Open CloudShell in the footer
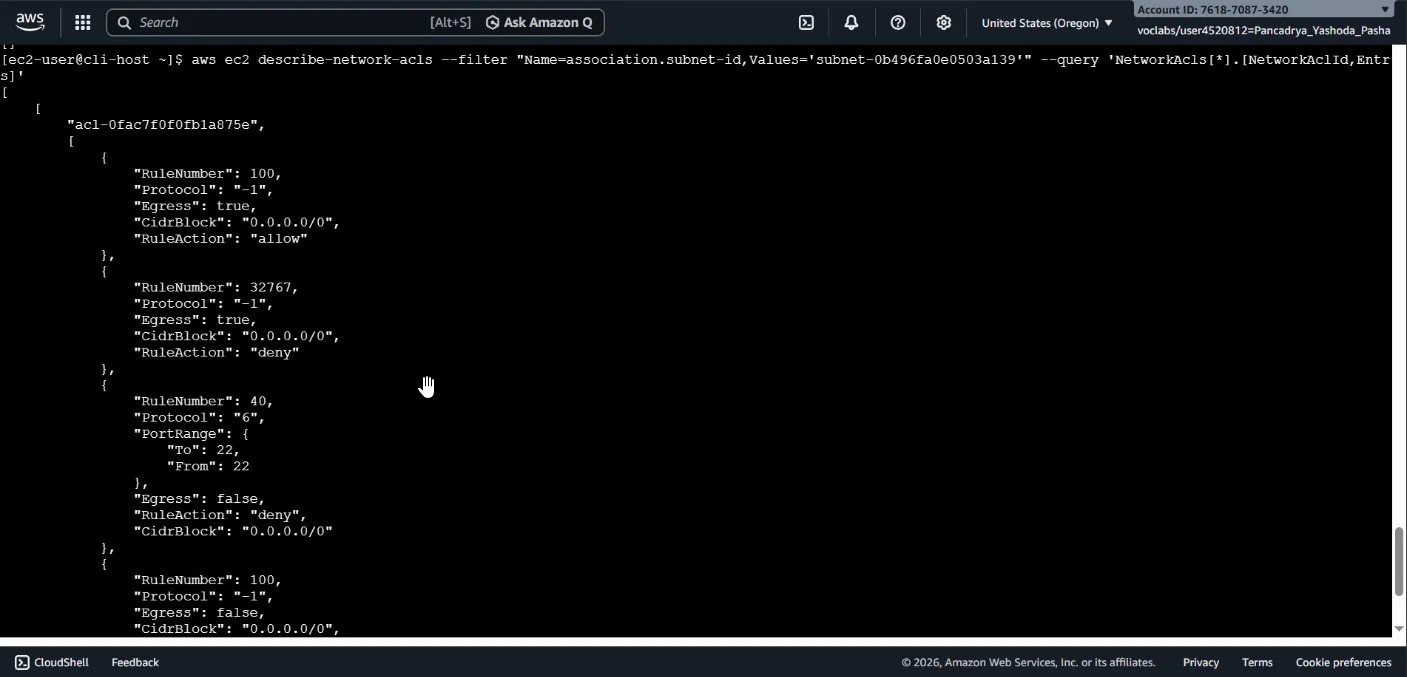This screenshot has height=677, width=1407. (52, 662)
